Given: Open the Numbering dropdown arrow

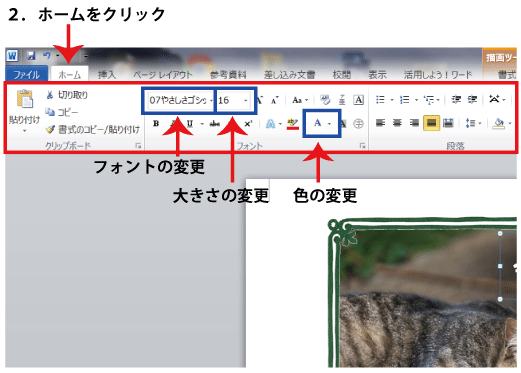Looking at the screenshot, I should coord(416,100).
